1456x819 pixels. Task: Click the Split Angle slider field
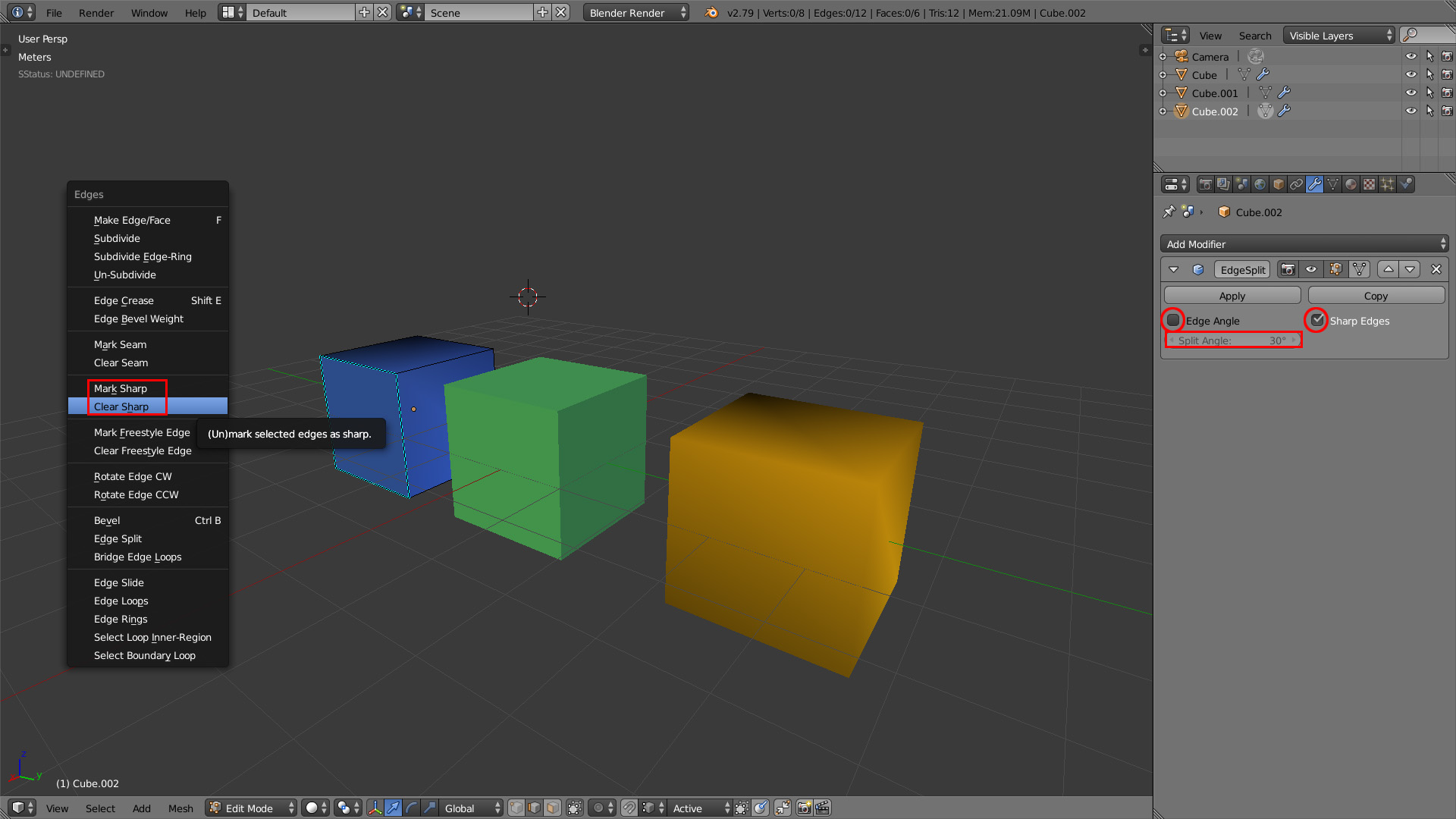pos(1233,340)
